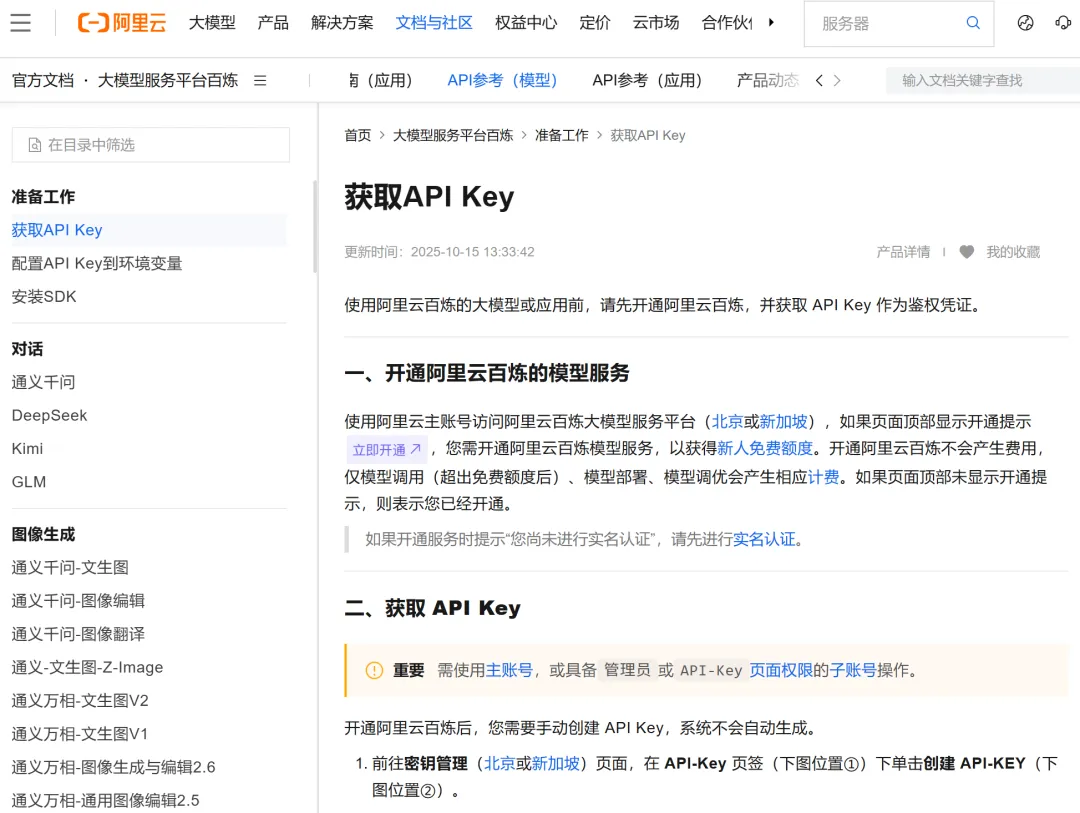Open the 定价 top menu
Viewport: 1080px width, 813px height.
coord(595,23)
